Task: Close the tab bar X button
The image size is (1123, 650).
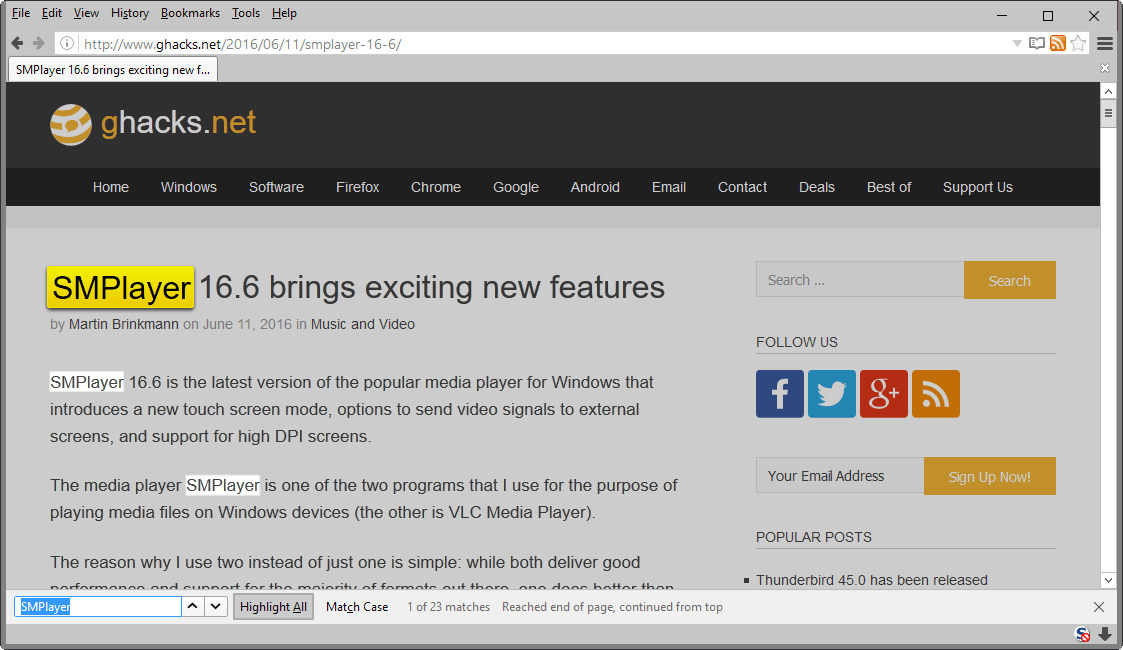Action: pyautogui.click(x=1105, y=68)
